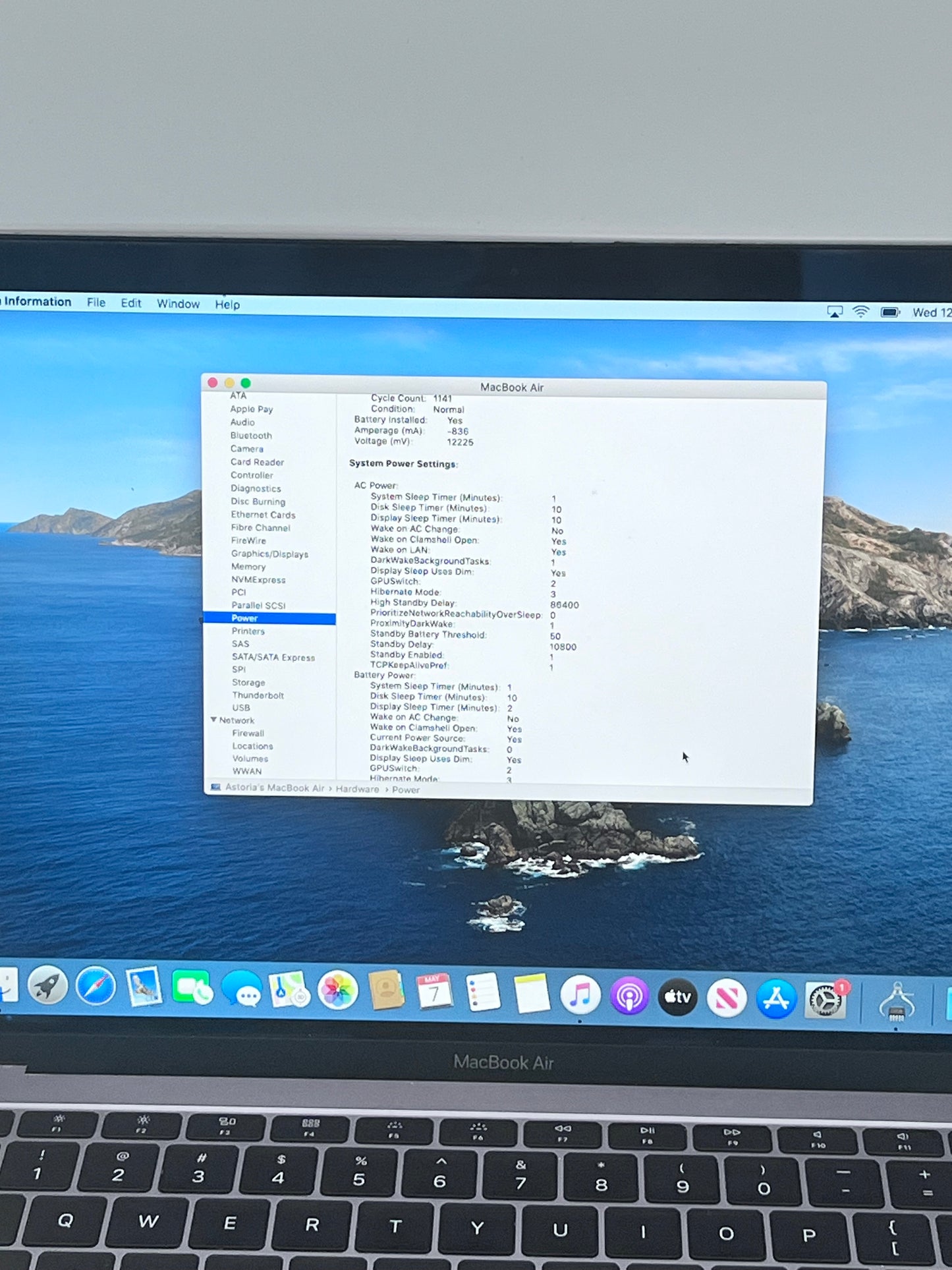Launch Music app from the Dock
The image size is (952, 1270).
click(580, 995)
